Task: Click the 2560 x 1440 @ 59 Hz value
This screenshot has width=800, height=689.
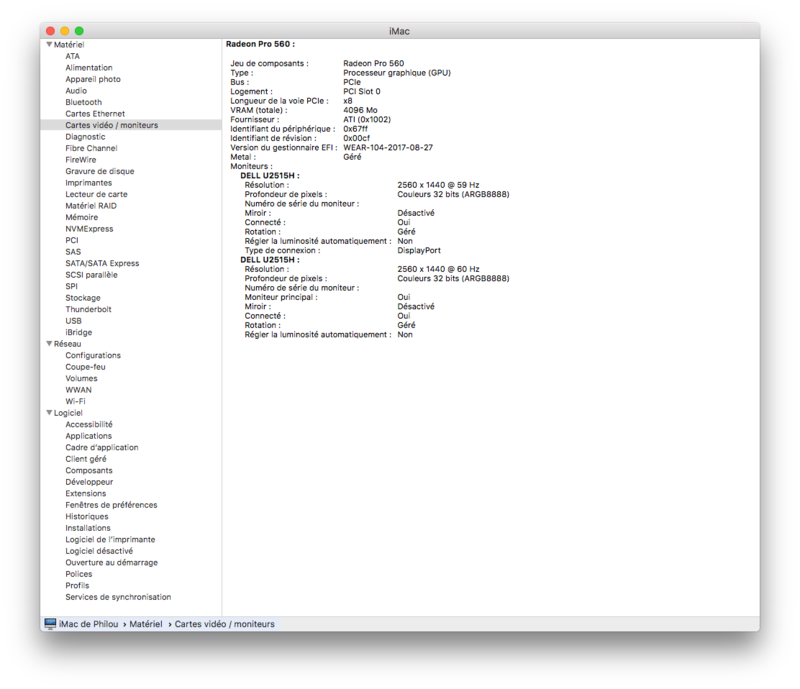Action: (438, 185)
